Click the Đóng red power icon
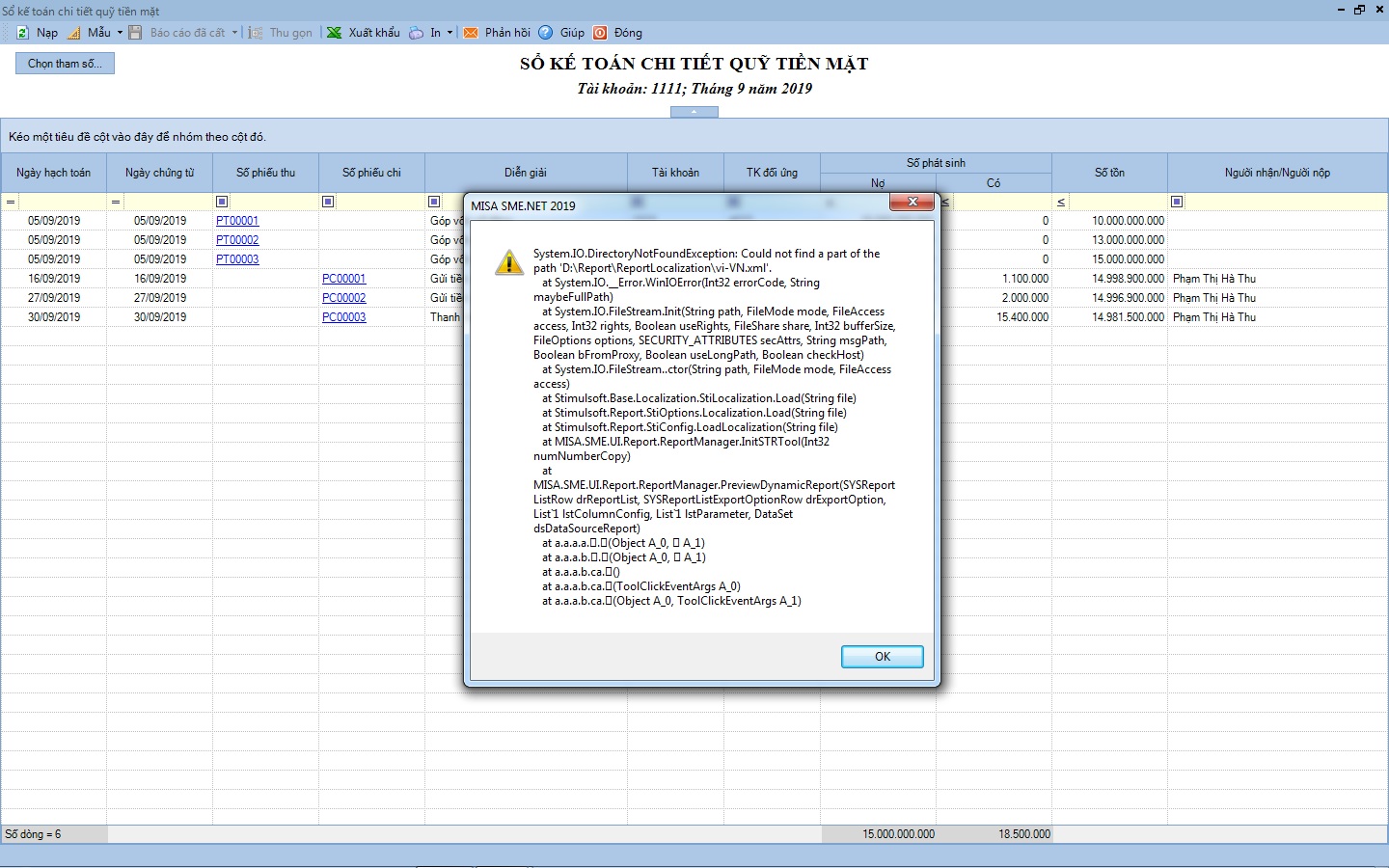 click(600, 33)
